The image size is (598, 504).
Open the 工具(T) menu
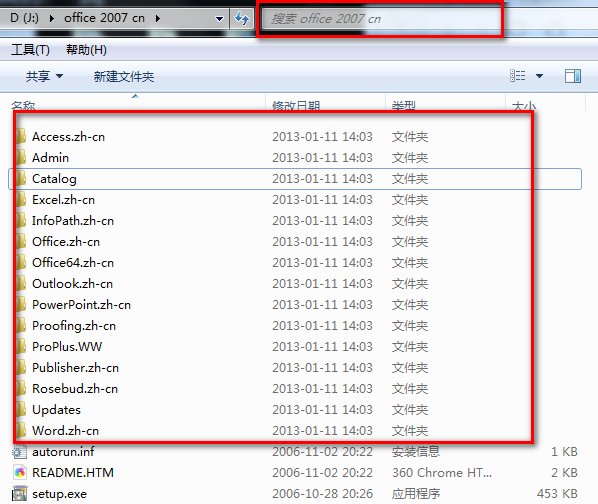(x=30, y=50)
